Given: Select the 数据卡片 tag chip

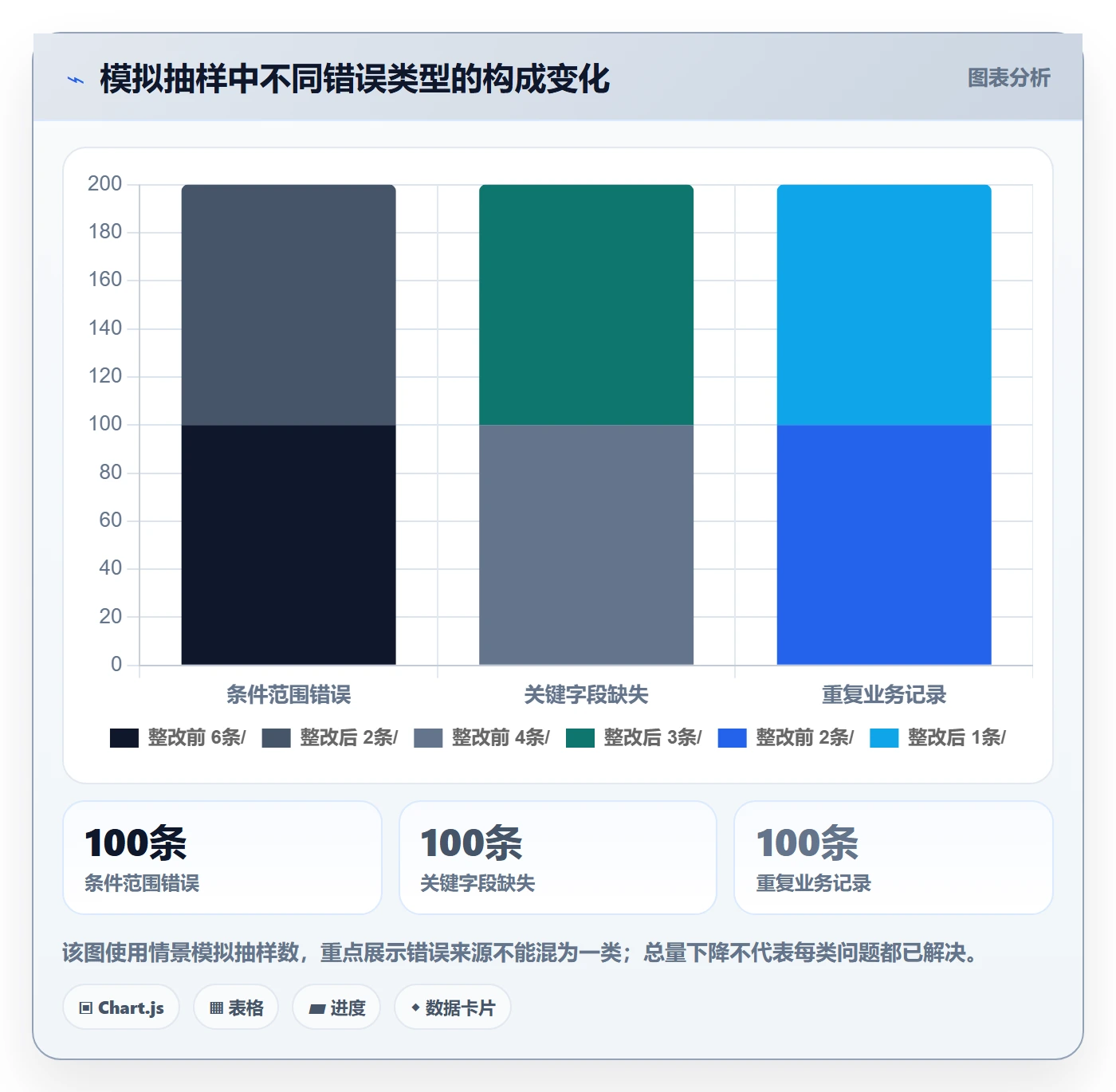Looking at the screenshot, I should (453, 1008).
